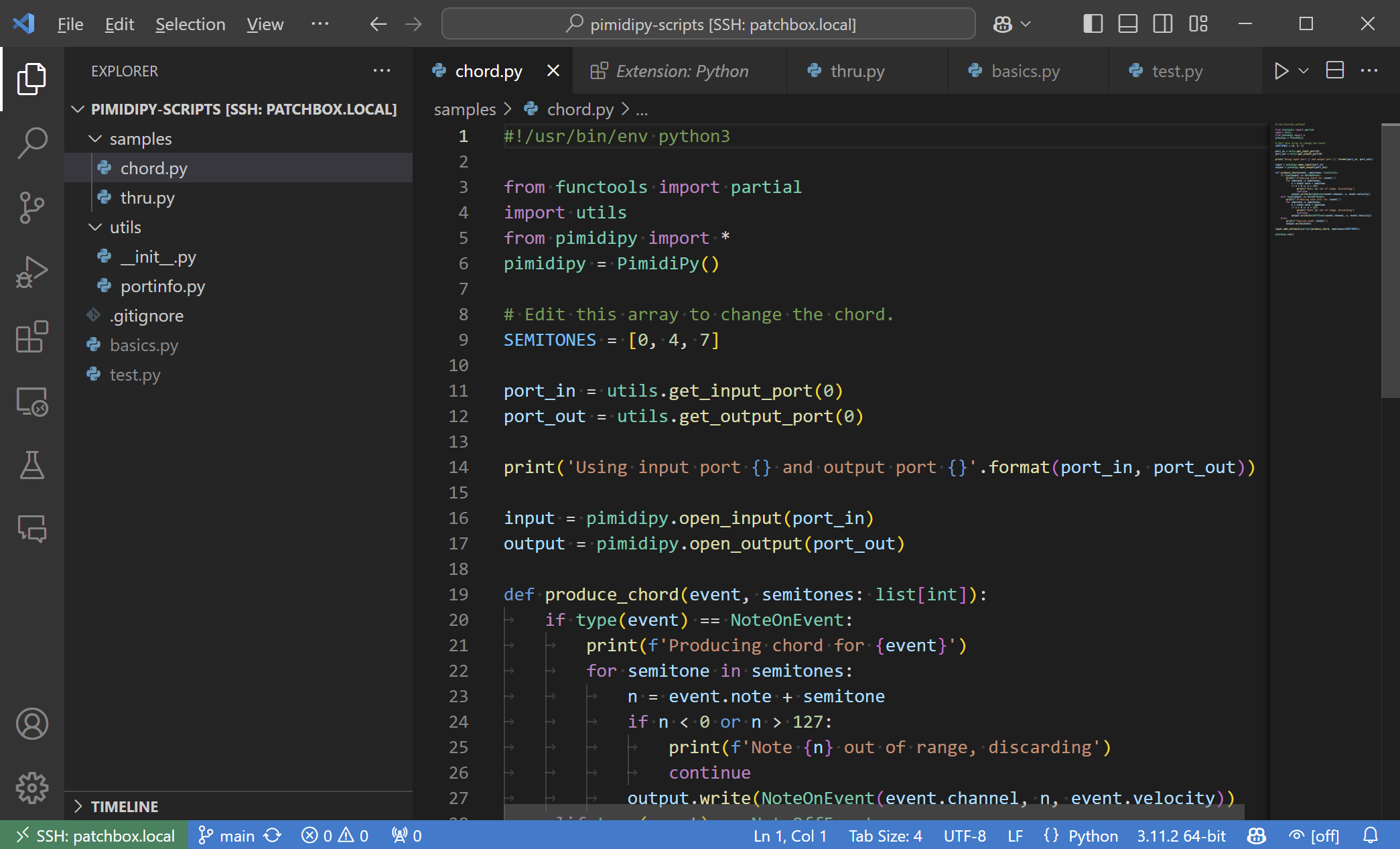The image size is (1400, 849).
Task: Change UTF-8 encoding
Action: (965, 836)
